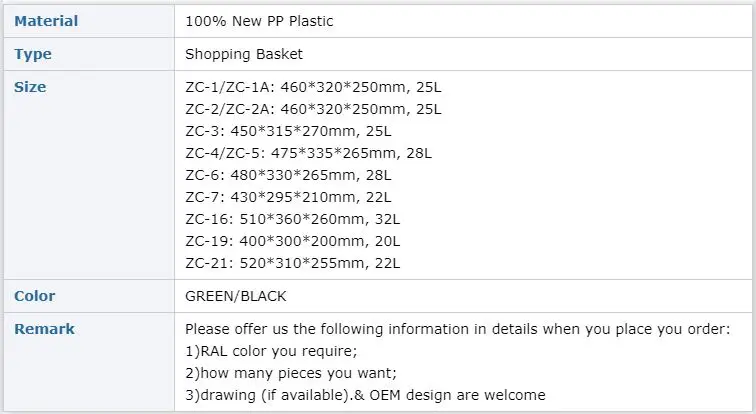Click the ZC-4/ZC-5 size entry
This screenshot has width=756, height=414.
[x=308, y=153]
